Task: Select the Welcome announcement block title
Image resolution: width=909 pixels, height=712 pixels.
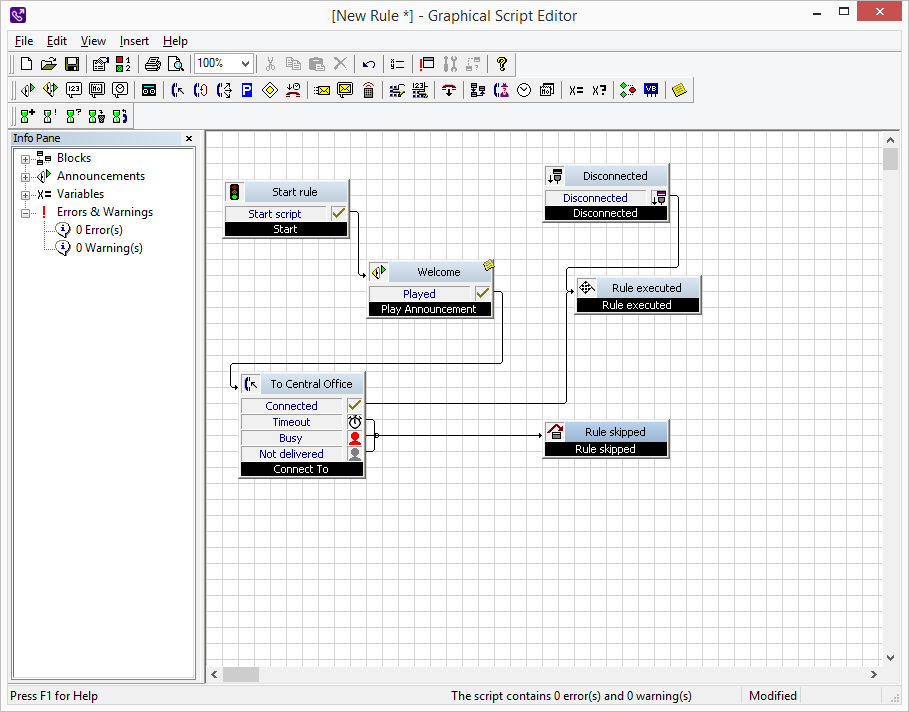Action: click(x=438, y=272)
